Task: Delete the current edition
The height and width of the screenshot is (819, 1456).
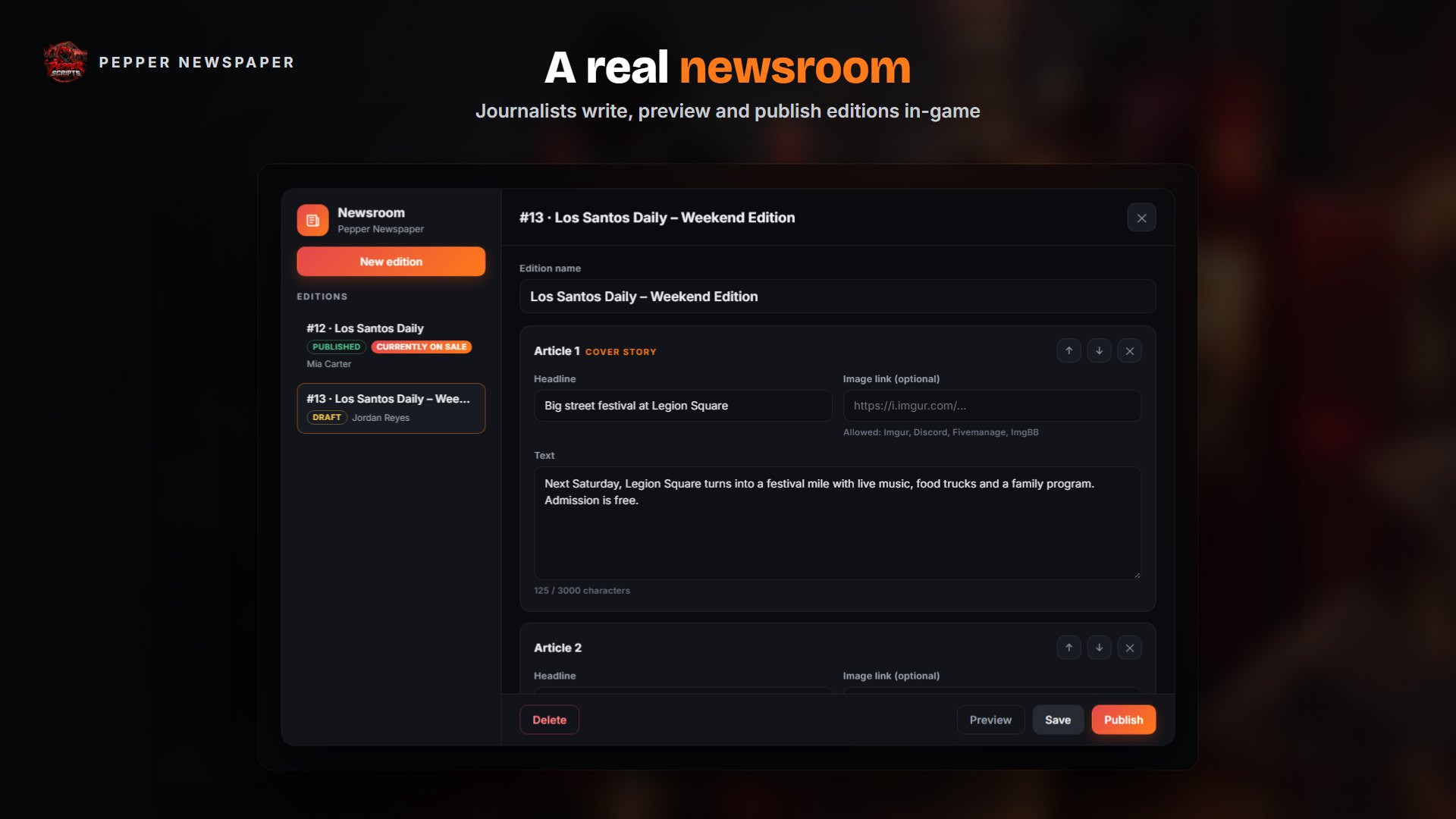Action: pyautogui.click(x=549, y=720)
